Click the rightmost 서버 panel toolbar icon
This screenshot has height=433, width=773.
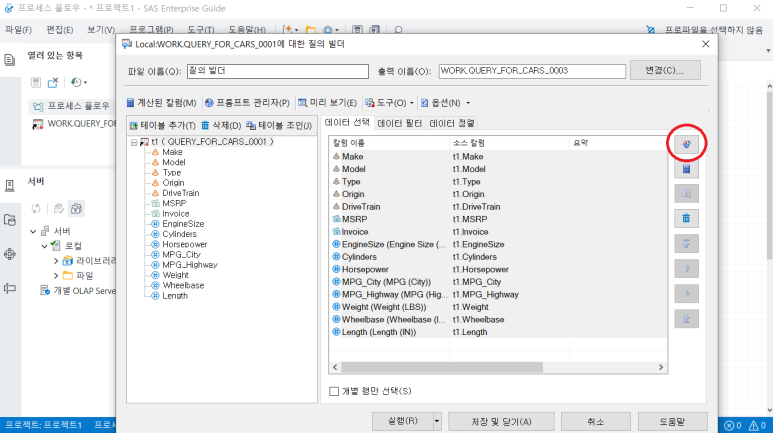76,209
